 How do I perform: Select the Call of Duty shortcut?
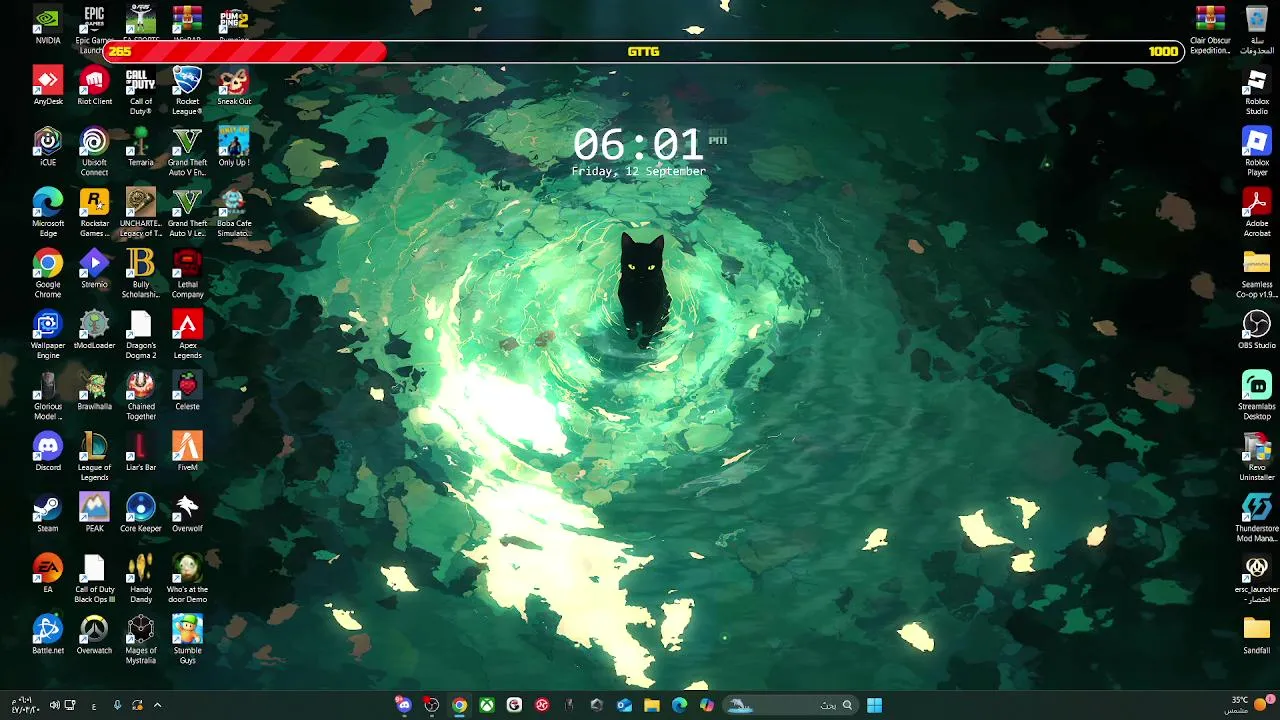(141, 91)
